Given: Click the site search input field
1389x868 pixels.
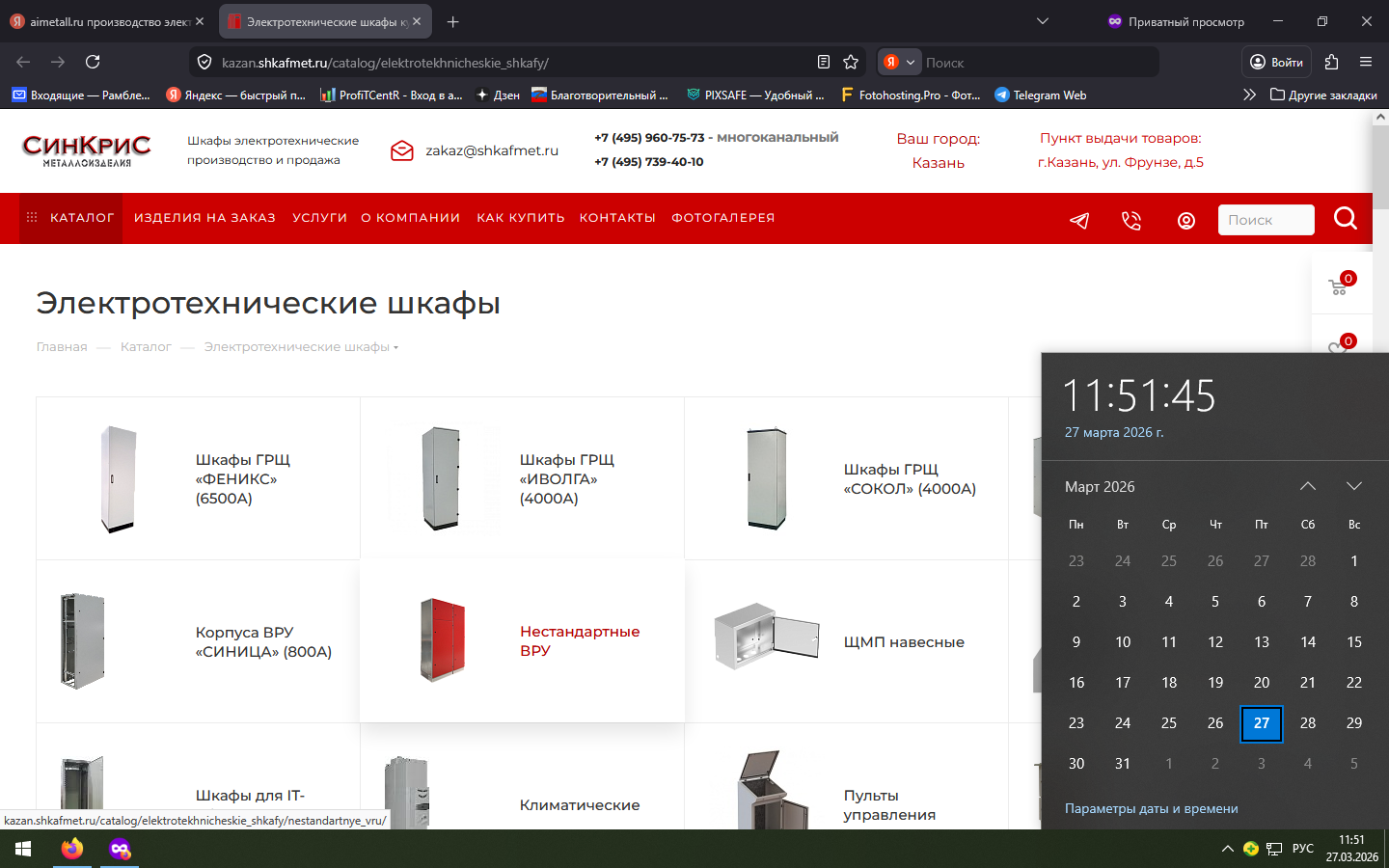Looking at the screenshot, I should tap(1266, 220).
